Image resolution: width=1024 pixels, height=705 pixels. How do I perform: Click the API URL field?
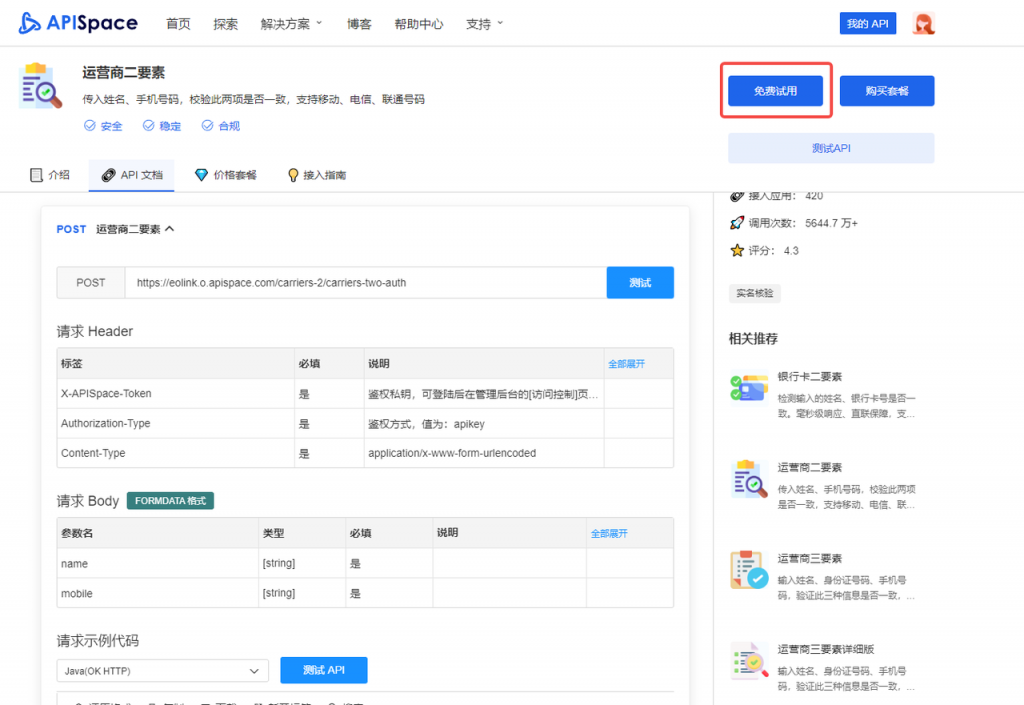pos(366,283)
